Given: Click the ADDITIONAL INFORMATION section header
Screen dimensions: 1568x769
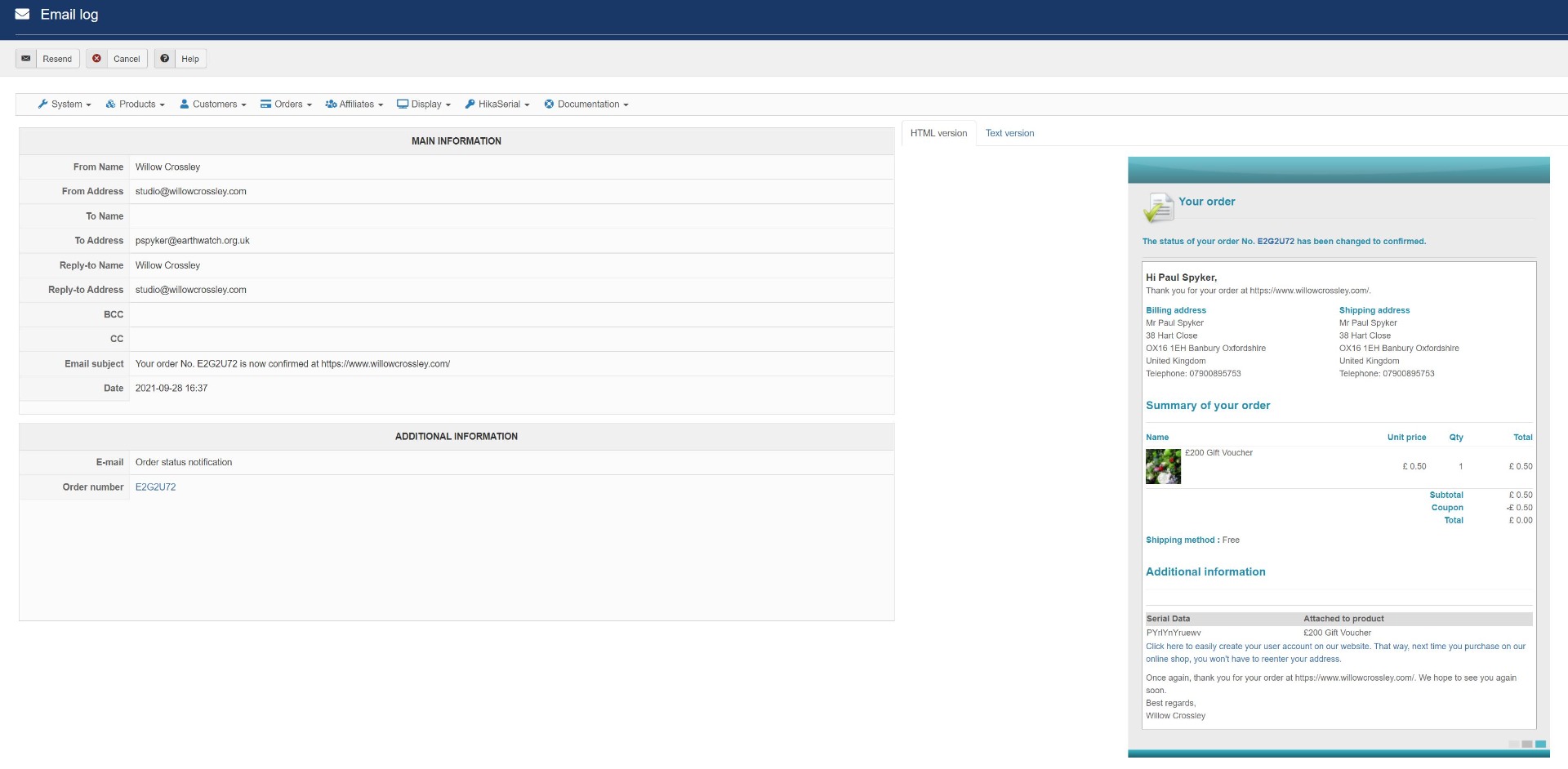Looking at the screenshot, I should click(x=457, y=437).
